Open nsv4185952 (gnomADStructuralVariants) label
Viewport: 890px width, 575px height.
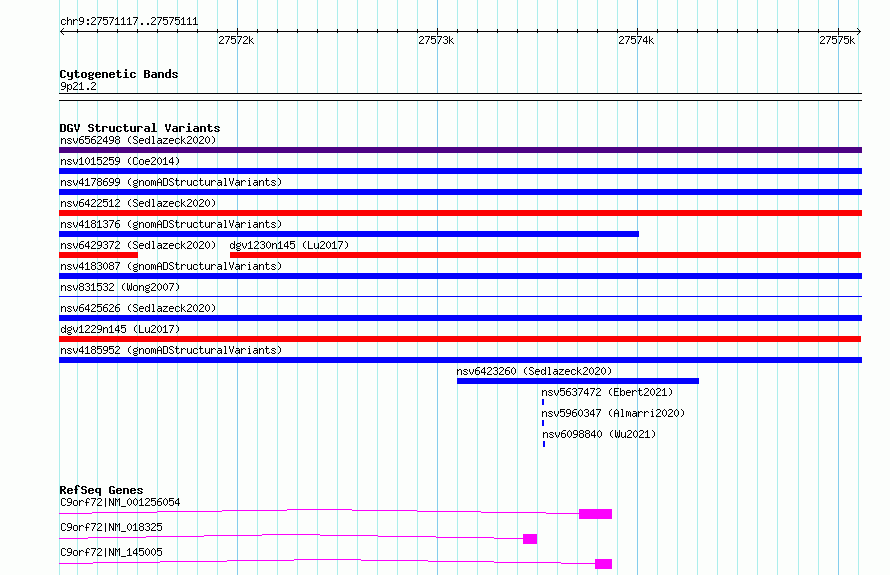pyautogui.click(x=171, y=350)
